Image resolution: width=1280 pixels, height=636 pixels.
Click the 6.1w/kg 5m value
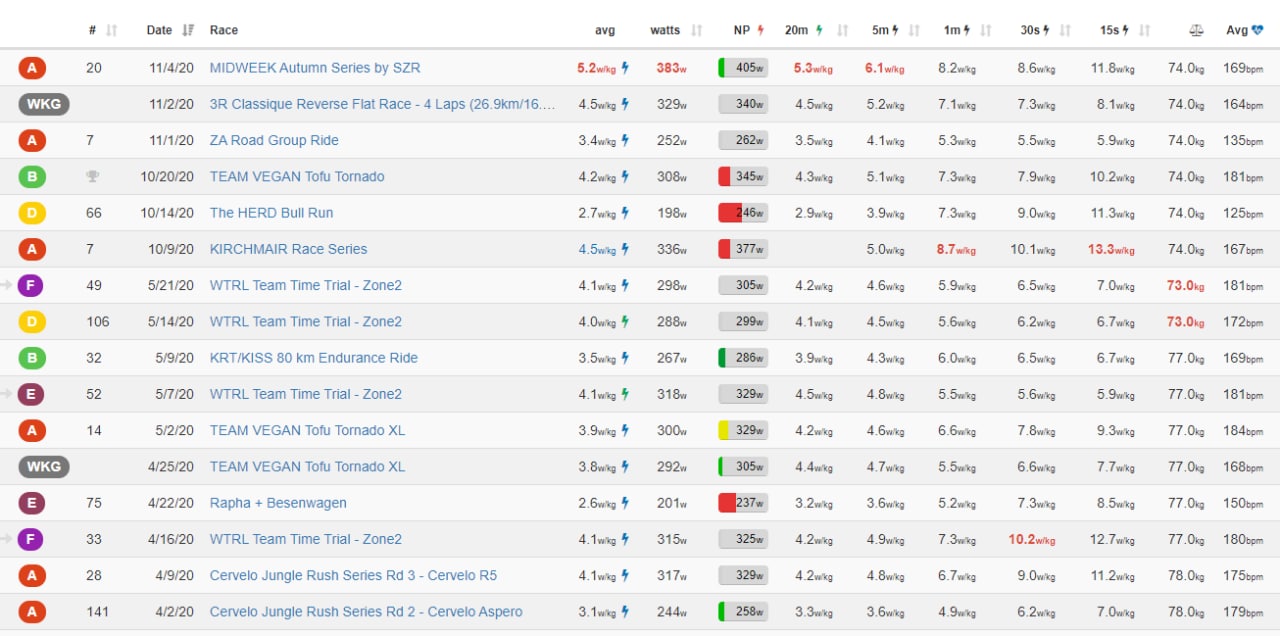tap(885, 68)
